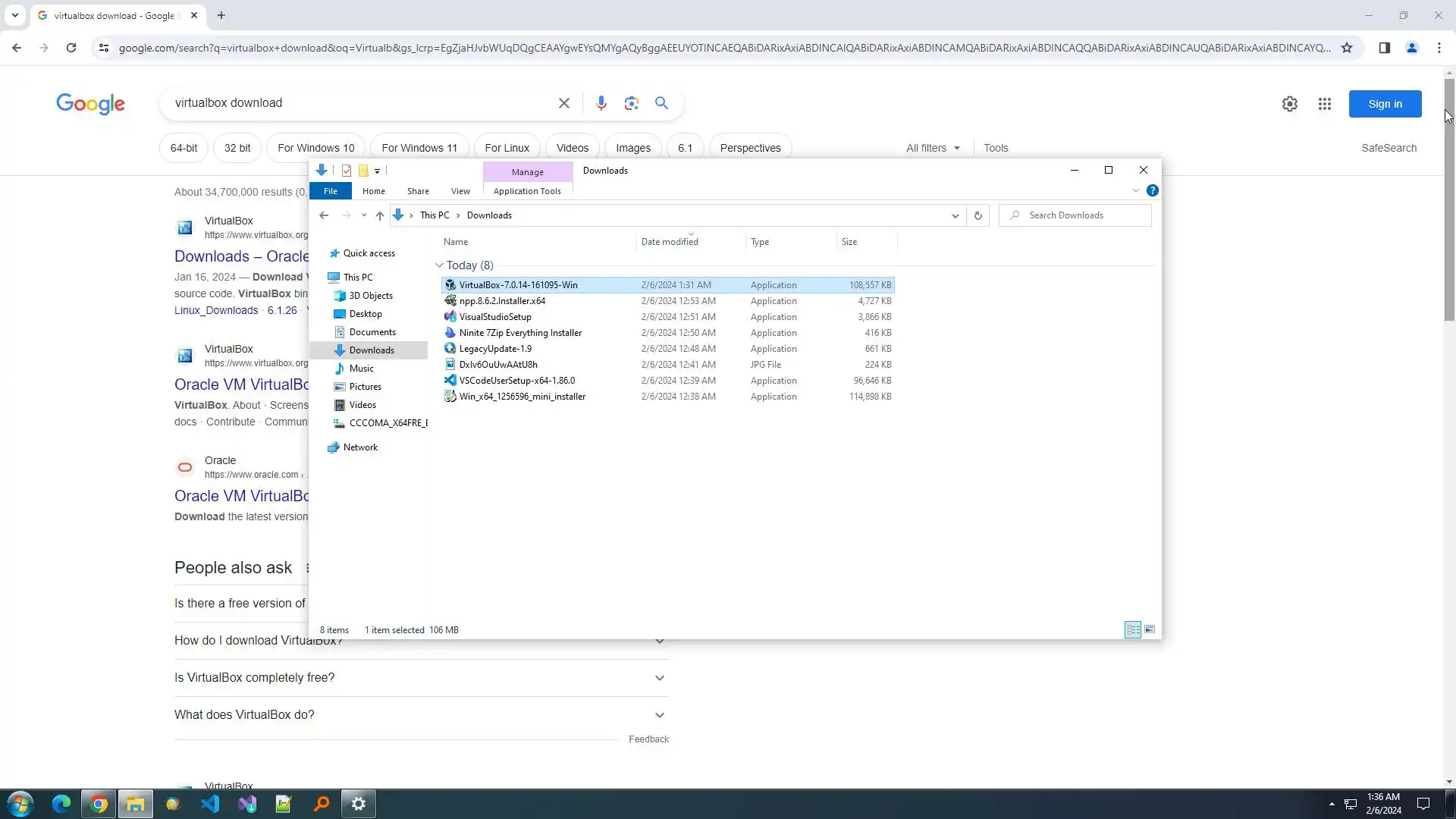1456x819 pixels.
Task: Open the Google apps grid icon
Action: point(1324,104)
